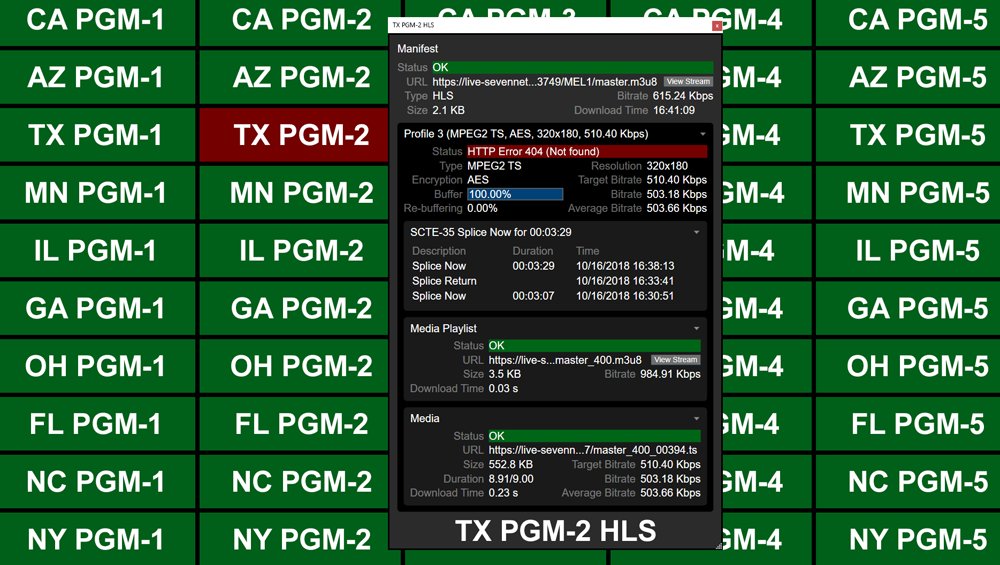1000x565 pixels.
Task: Open the MN PGM-5 tile
Action: pos(908,193)
